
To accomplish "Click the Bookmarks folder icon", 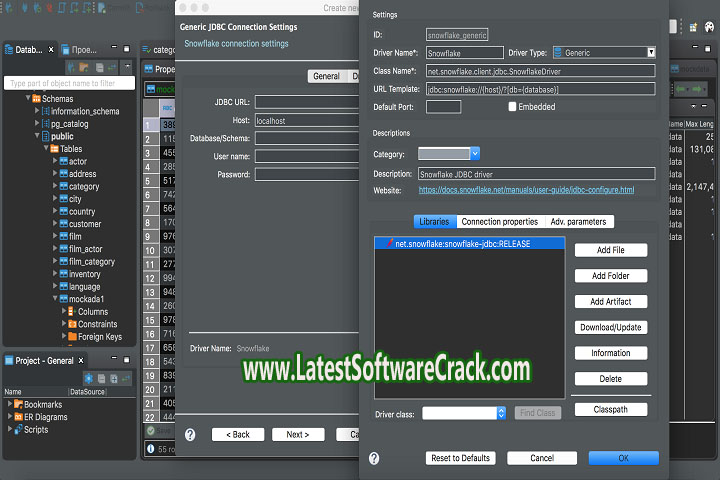I will 16,404.
